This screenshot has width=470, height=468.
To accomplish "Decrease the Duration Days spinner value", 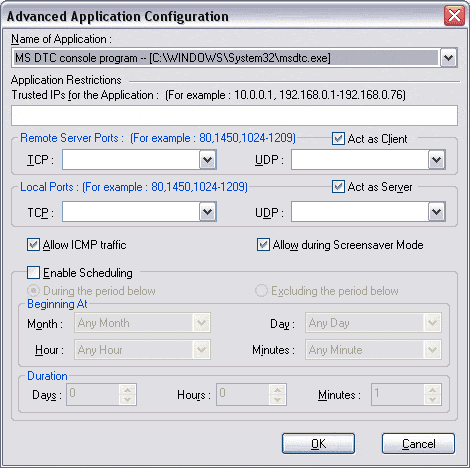I will pyautogui.click(x=128, y=399).
